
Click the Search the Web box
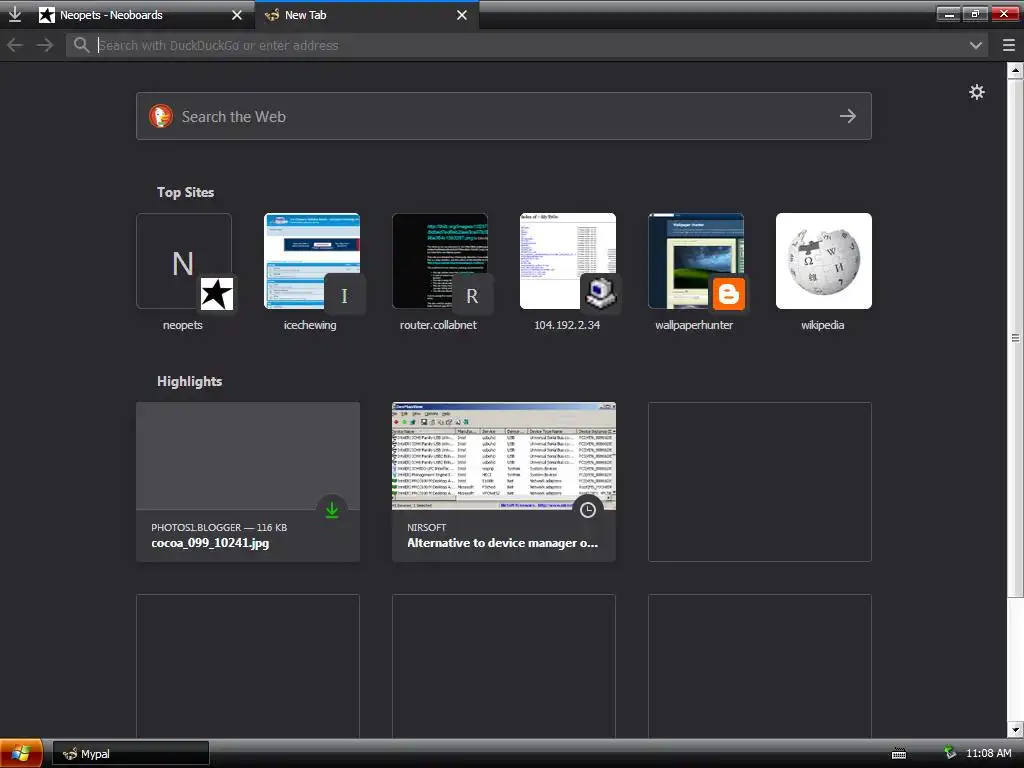(504, 116)
